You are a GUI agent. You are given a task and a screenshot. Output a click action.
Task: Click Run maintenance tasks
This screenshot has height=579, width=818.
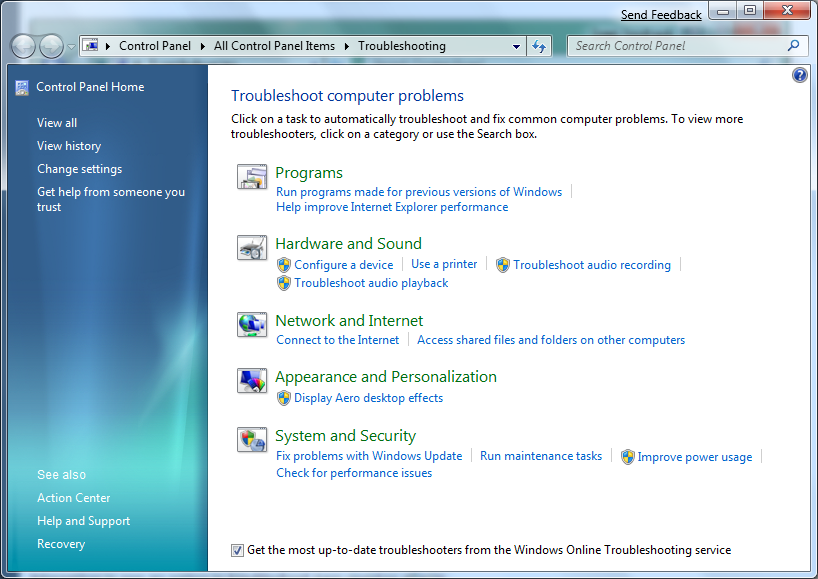(x=541, y=456)
